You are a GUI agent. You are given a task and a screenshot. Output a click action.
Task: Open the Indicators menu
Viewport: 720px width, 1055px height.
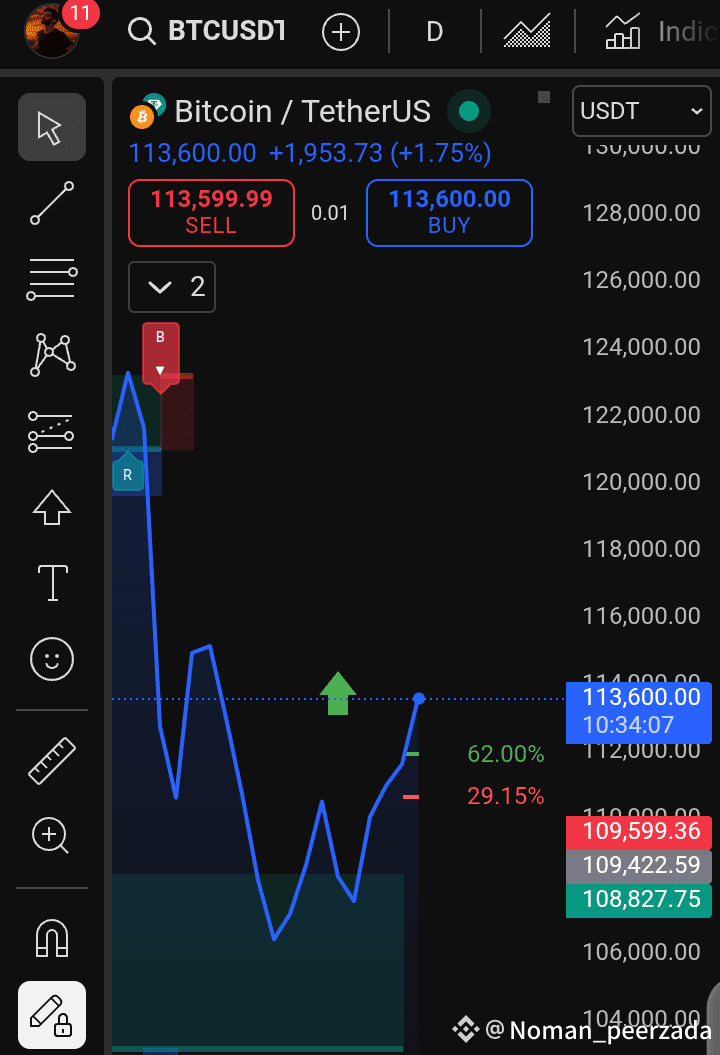659,32
